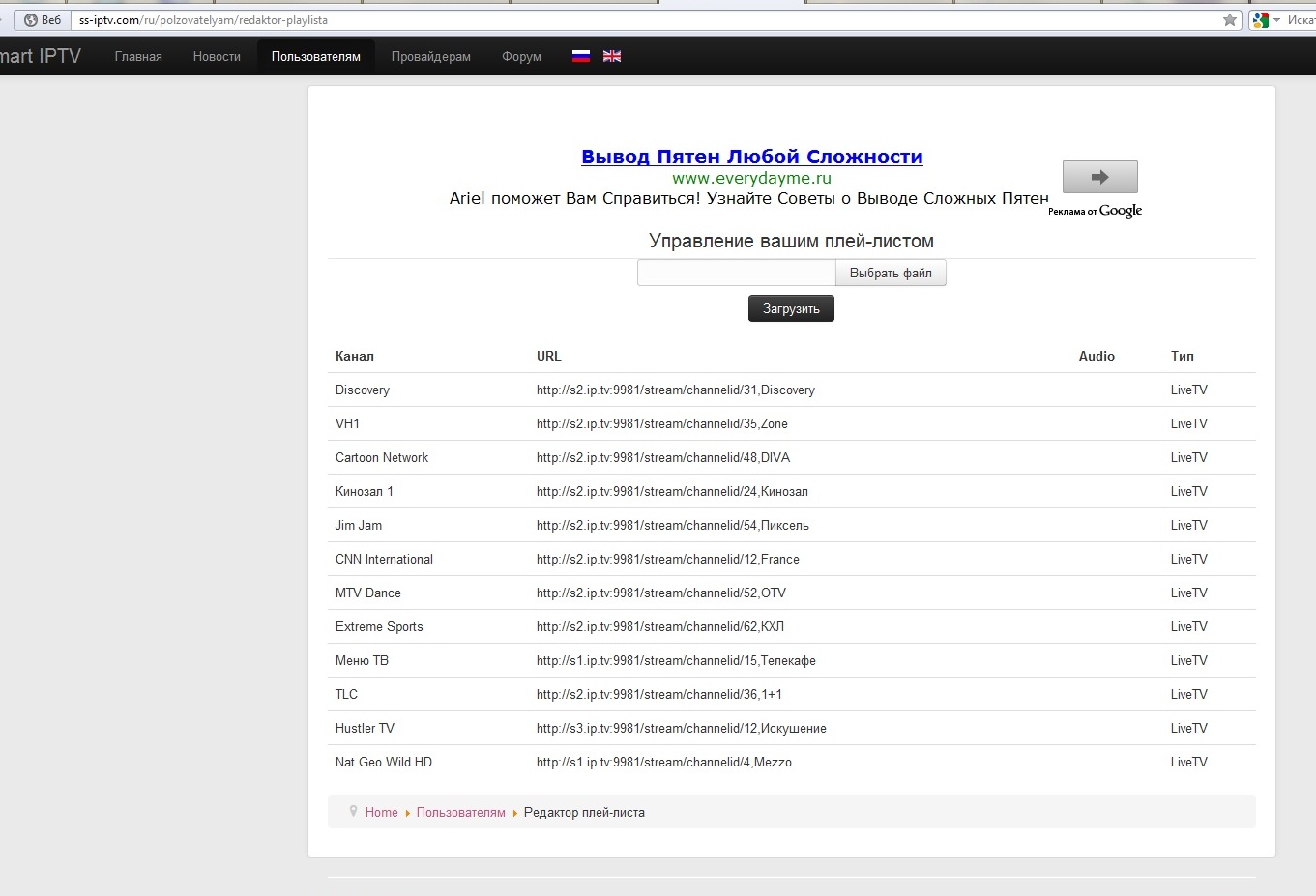
Task: Switch site language to Russian flag
Action: tap(580, 56)
